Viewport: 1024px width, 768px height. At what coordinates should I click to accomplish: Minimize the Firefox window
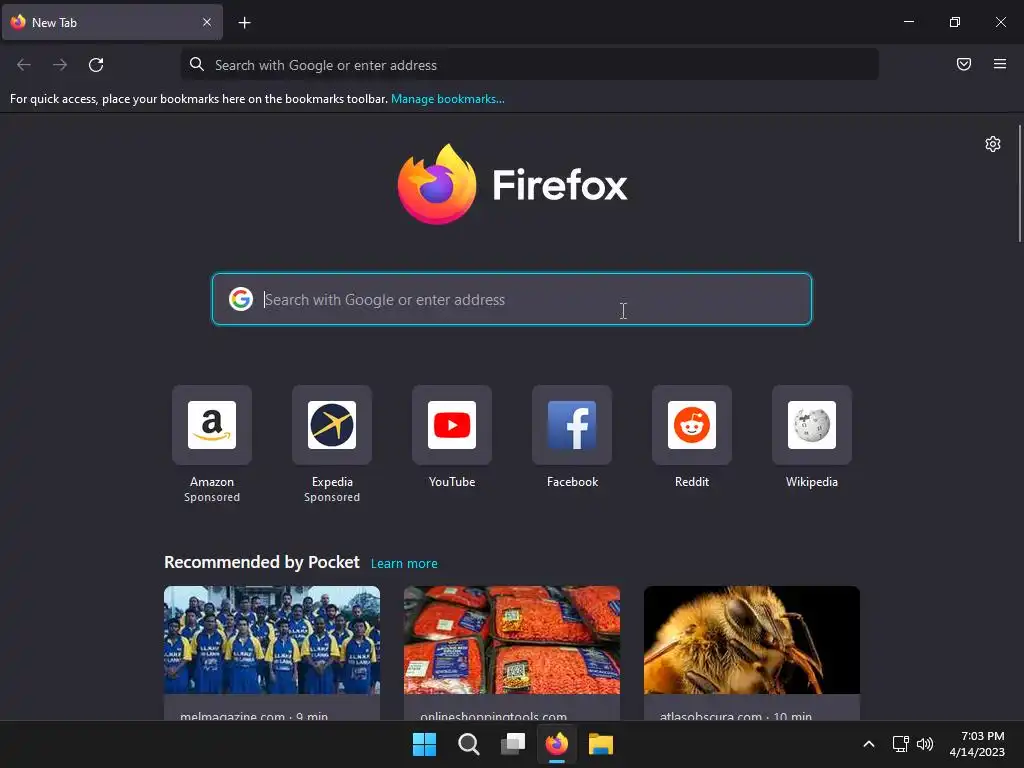point(908,22)
